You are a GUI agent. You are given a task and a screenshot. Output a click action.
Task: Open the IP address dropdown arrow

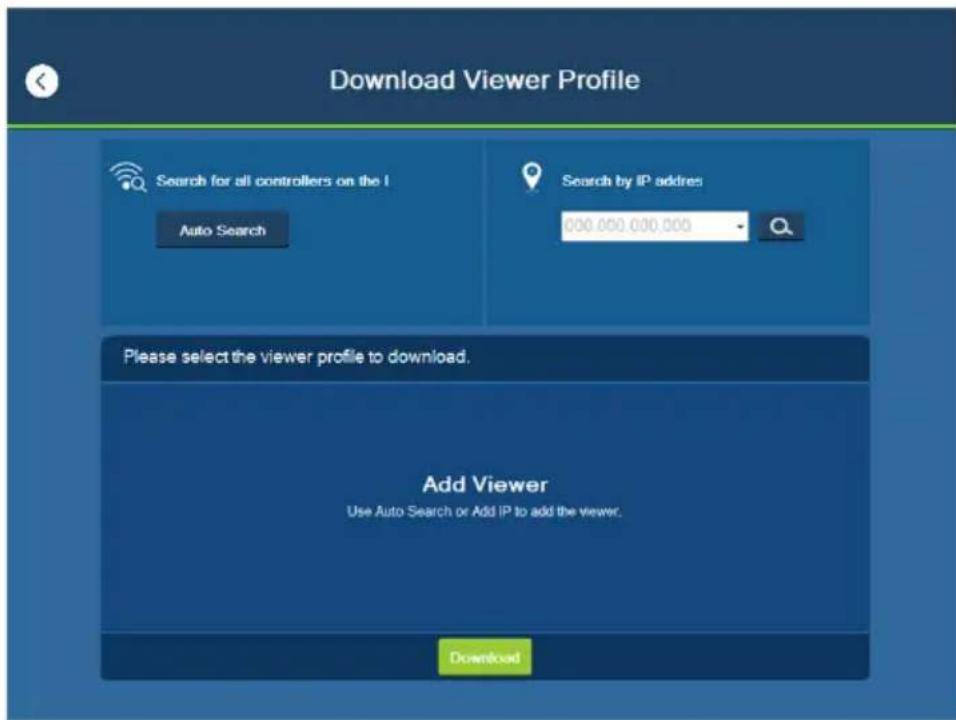tap(740, 227)
